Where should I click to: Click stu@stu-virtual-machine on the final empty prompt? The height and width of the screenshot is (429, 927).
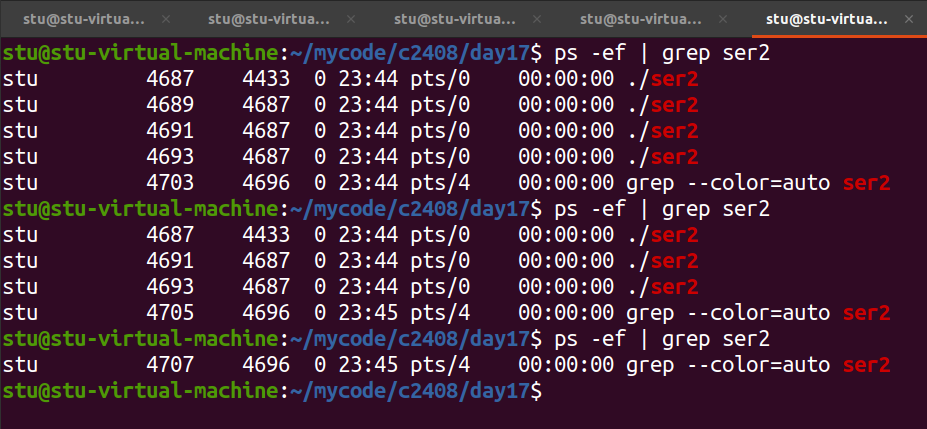point(140,391)
